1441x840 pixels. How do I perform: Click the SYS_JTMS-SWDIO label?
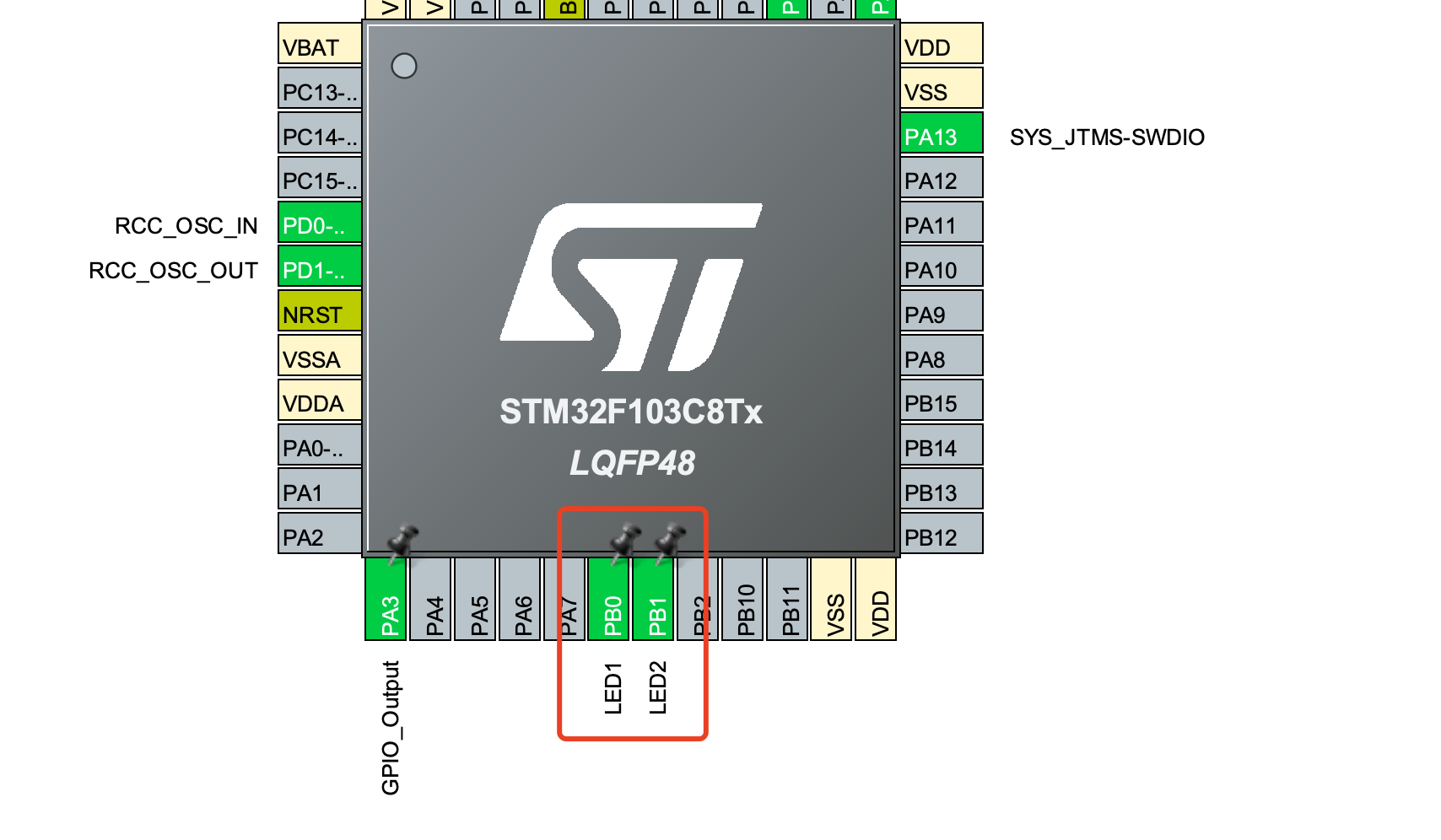click(x=1107, y=137)
